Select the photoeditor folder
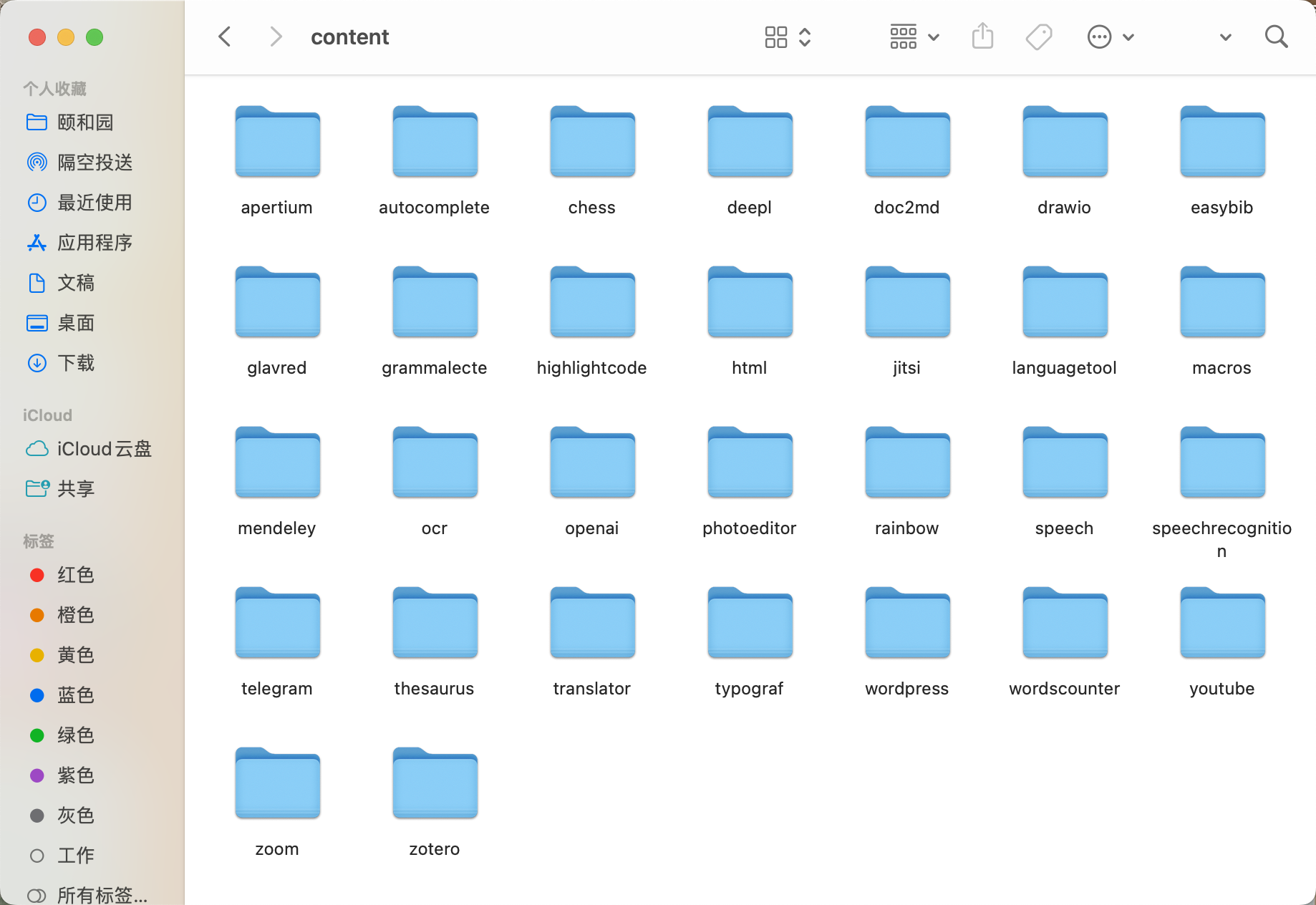Viewport: 1316px width, 905px height. (750, 463)
